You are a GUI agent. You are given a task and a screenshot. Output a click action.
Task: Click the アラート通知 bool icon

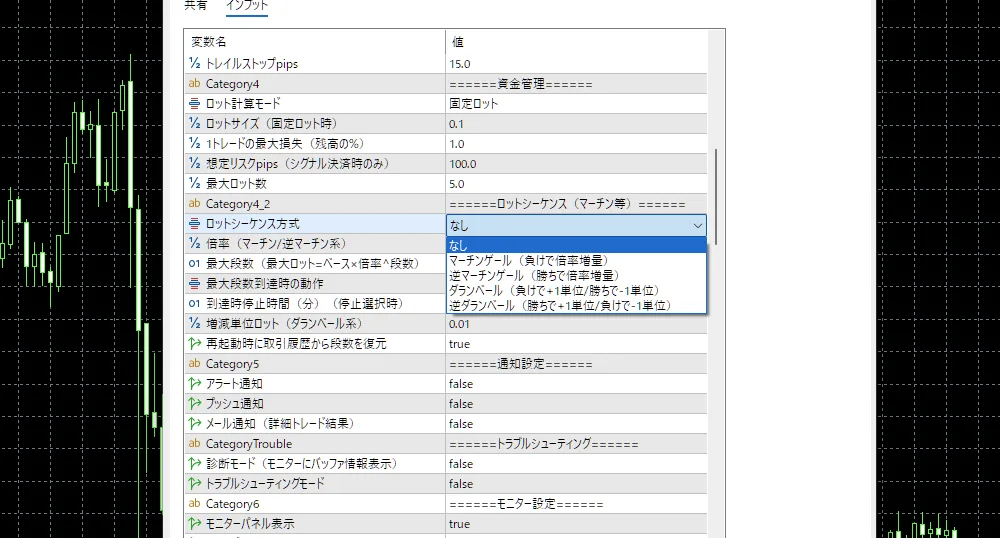(x=195, y=384)
